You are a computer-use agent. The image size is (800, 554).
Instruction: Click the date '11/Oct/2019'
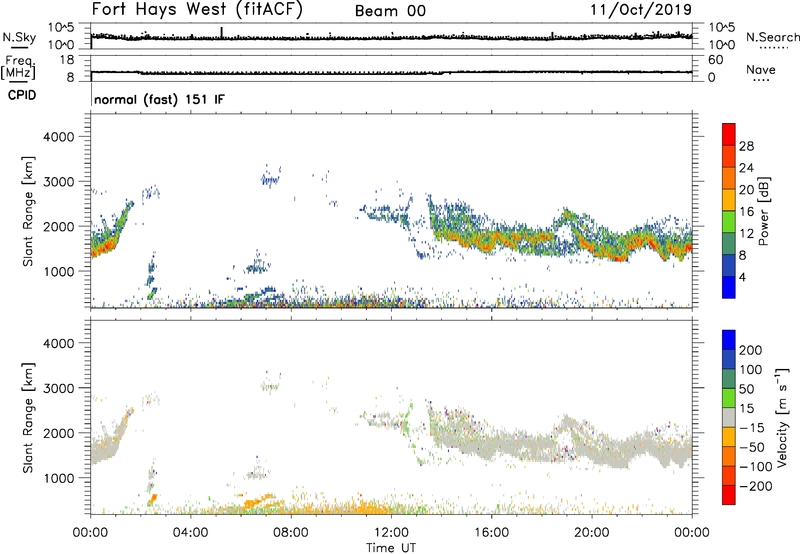[x=641, y=10]
